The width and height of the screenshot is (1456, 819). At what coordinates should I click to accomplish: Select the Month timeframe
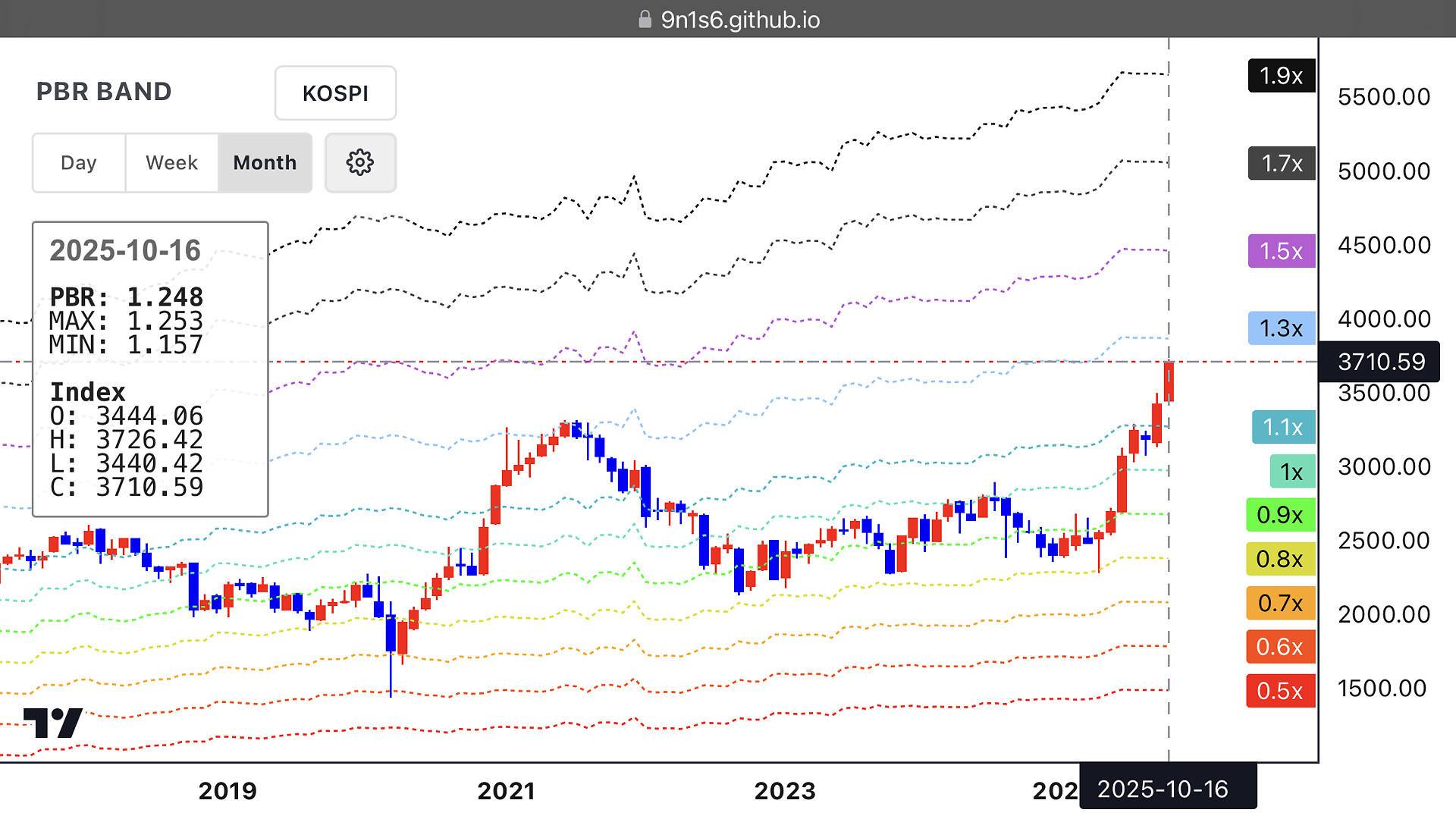pos(265,162)
